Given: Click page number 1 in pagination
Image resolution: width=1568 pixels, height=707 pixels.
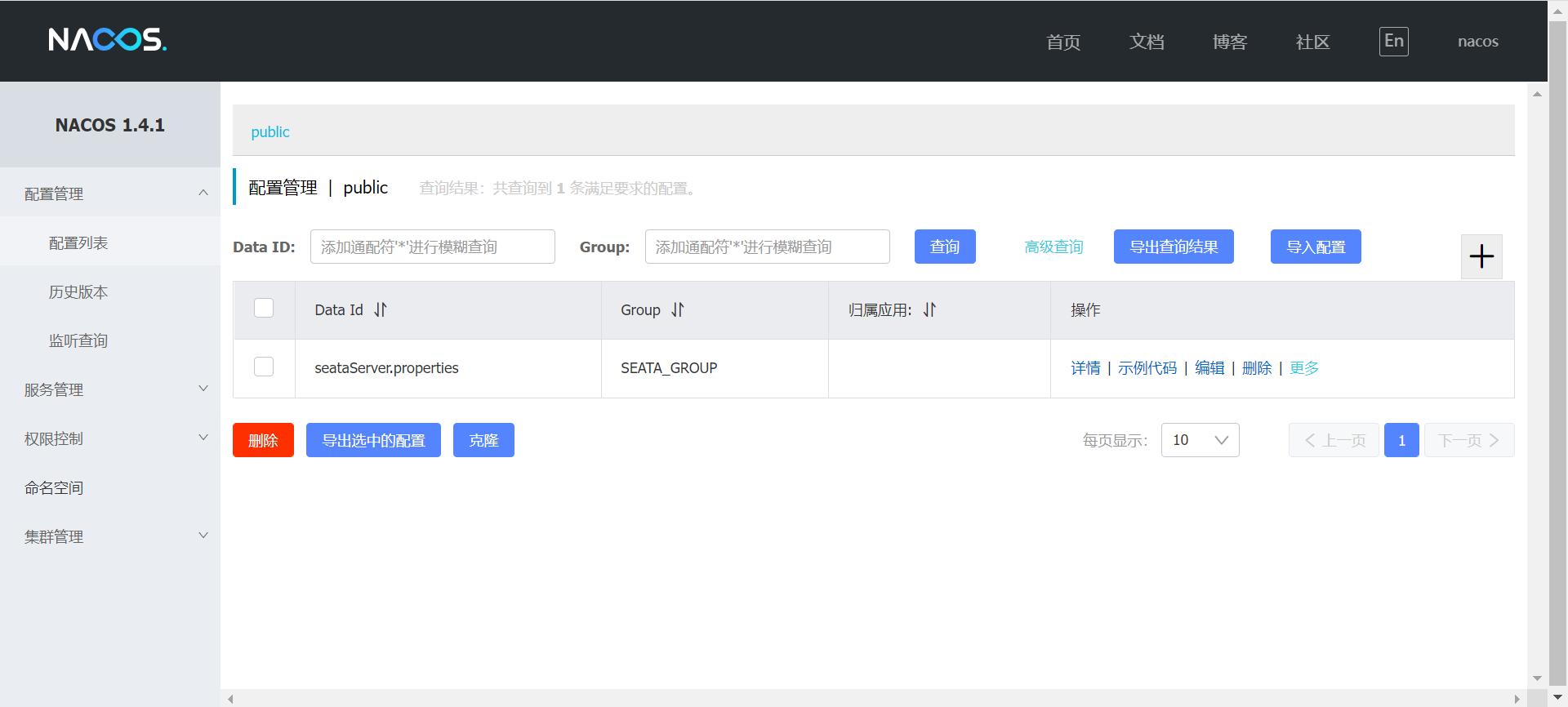Looking at the screenshot, I should (x=1401, y=440).
